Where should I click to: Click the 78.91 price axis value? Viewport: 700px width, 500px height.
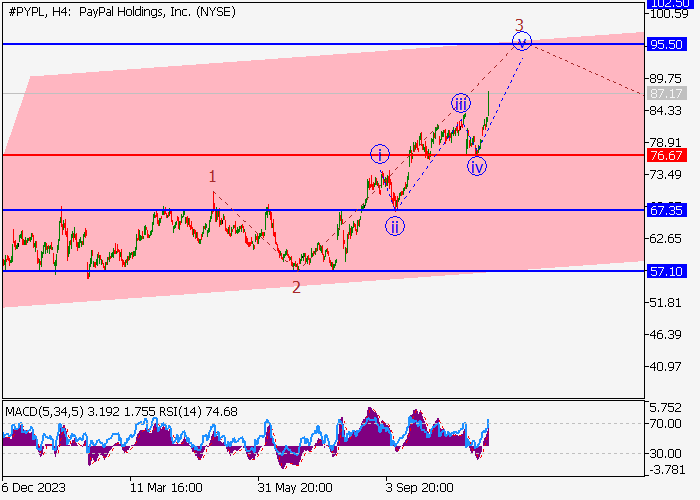click(x=666, y=143)
